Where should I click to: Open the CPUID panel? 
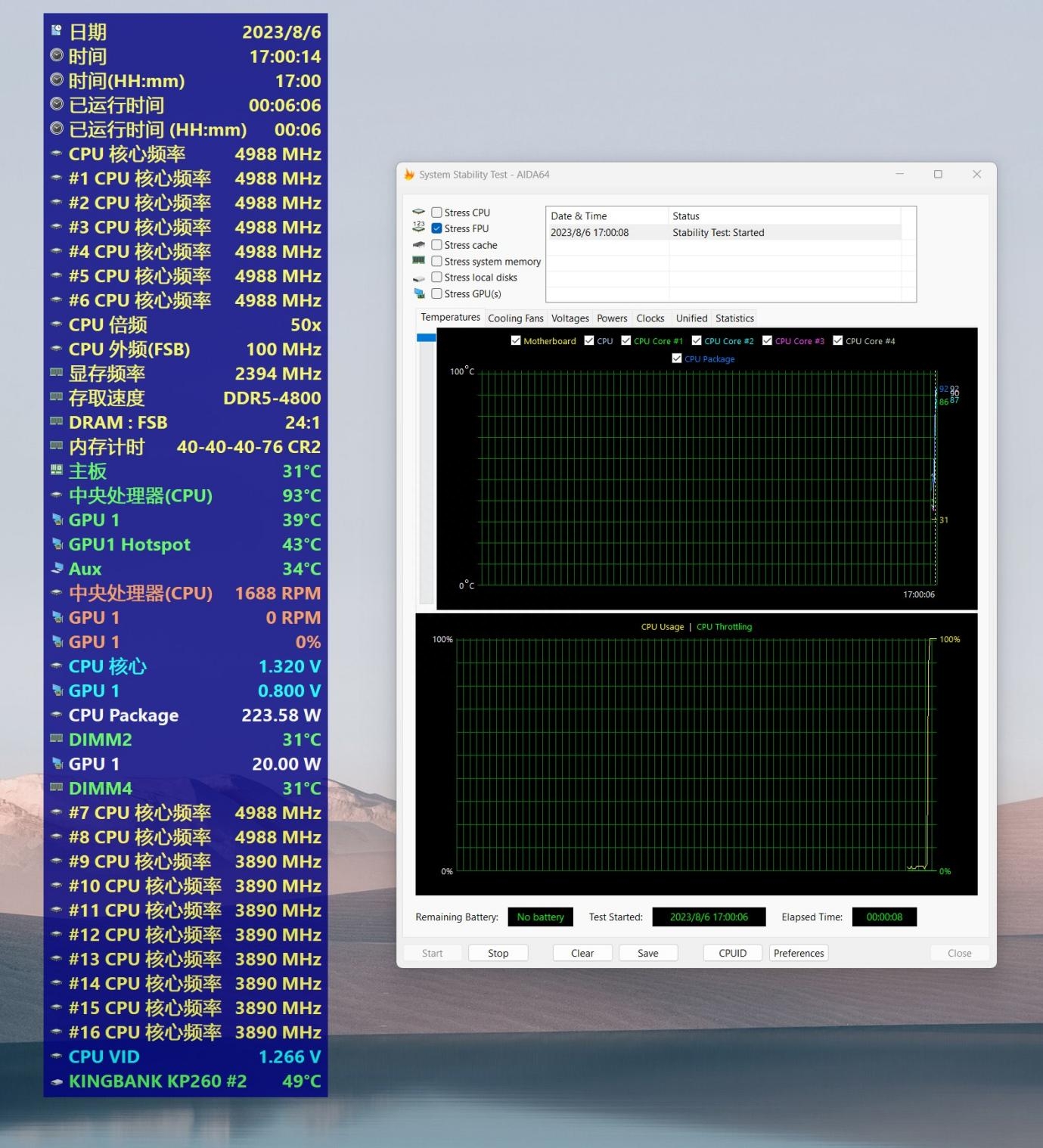pyautogui.click(x=733, y=953)
